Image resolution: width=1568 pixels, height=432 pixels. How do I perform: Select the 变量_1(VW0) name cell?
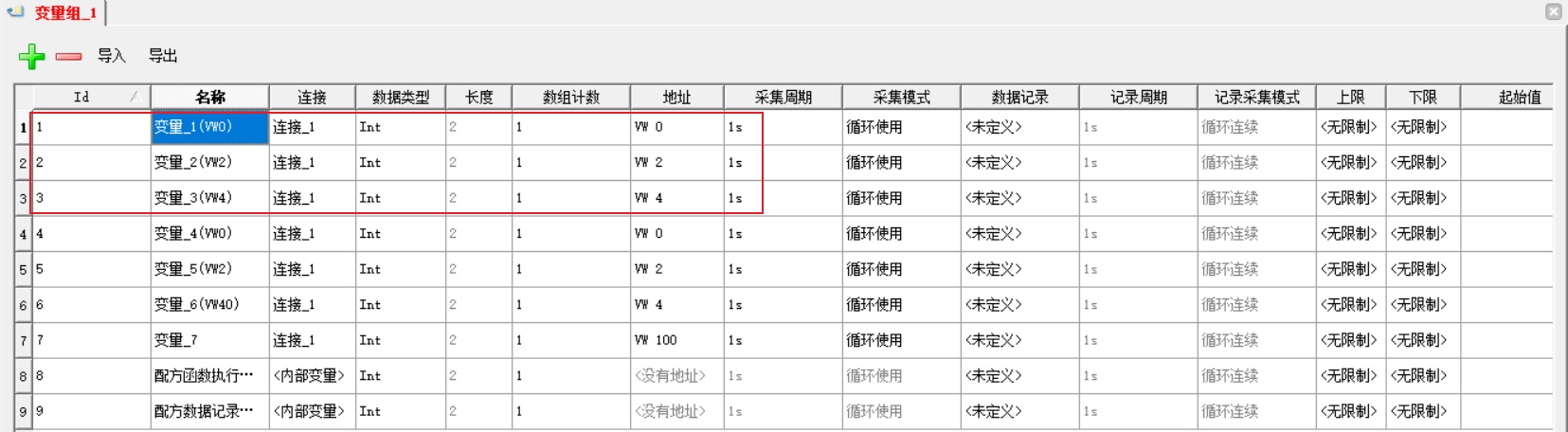pyautogui.click(x=210, y=127)
